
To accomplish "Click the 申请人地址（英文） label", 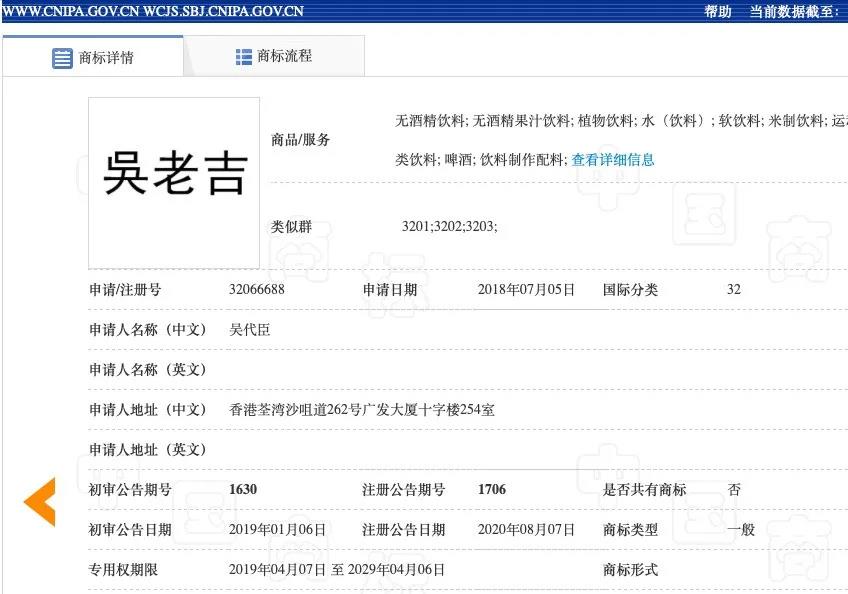I will [148, 450].
